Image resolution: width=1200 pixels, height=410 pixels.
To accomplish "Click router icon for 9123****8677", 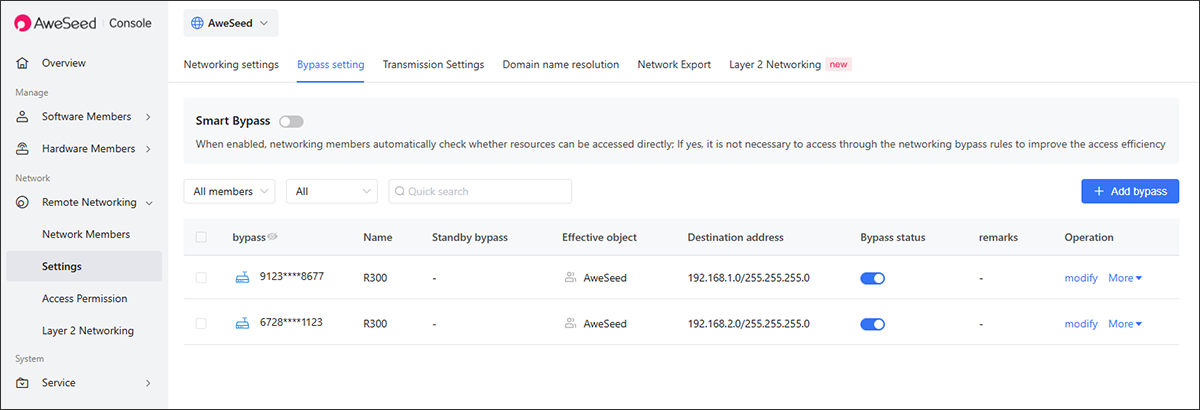I will tap(242, 277).
